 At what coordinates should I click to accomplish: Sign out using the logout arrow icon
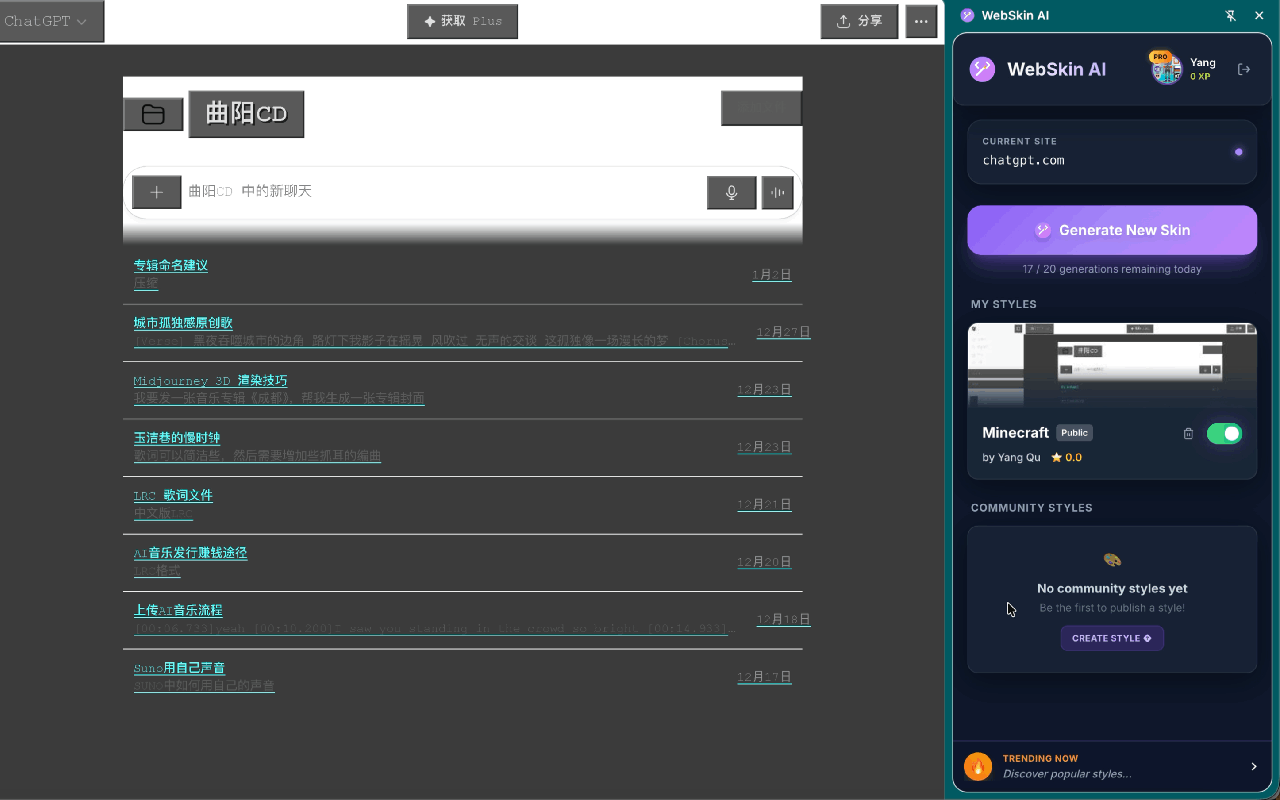(1244, 69)
